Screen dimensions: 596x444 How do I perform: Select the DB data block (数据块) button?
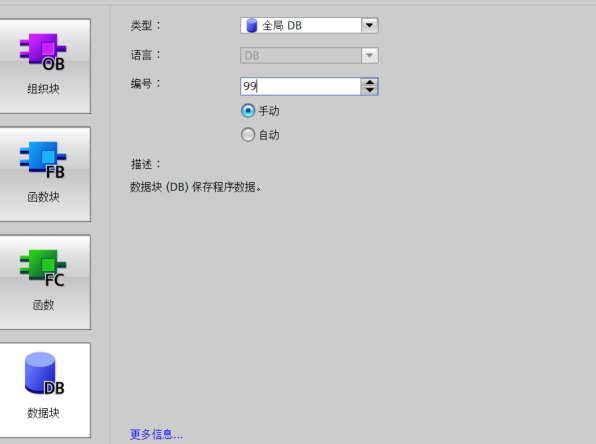pyautogui.click(x=45, y=390)
